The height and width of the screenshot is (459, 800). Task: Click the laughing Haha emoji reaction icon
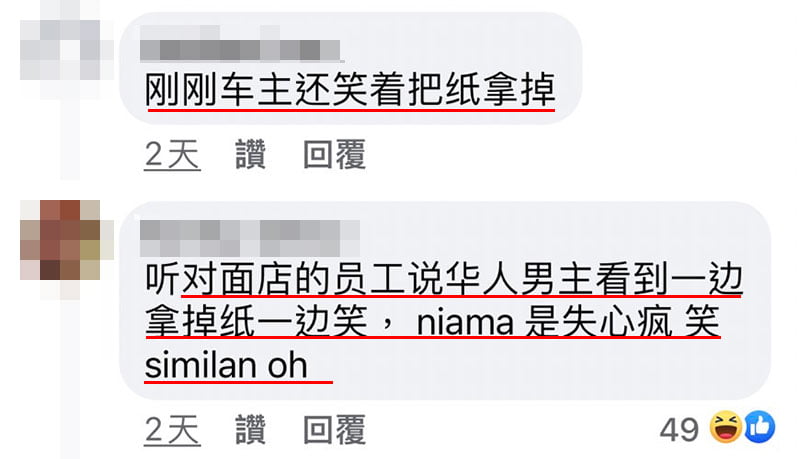click(726, 427)
